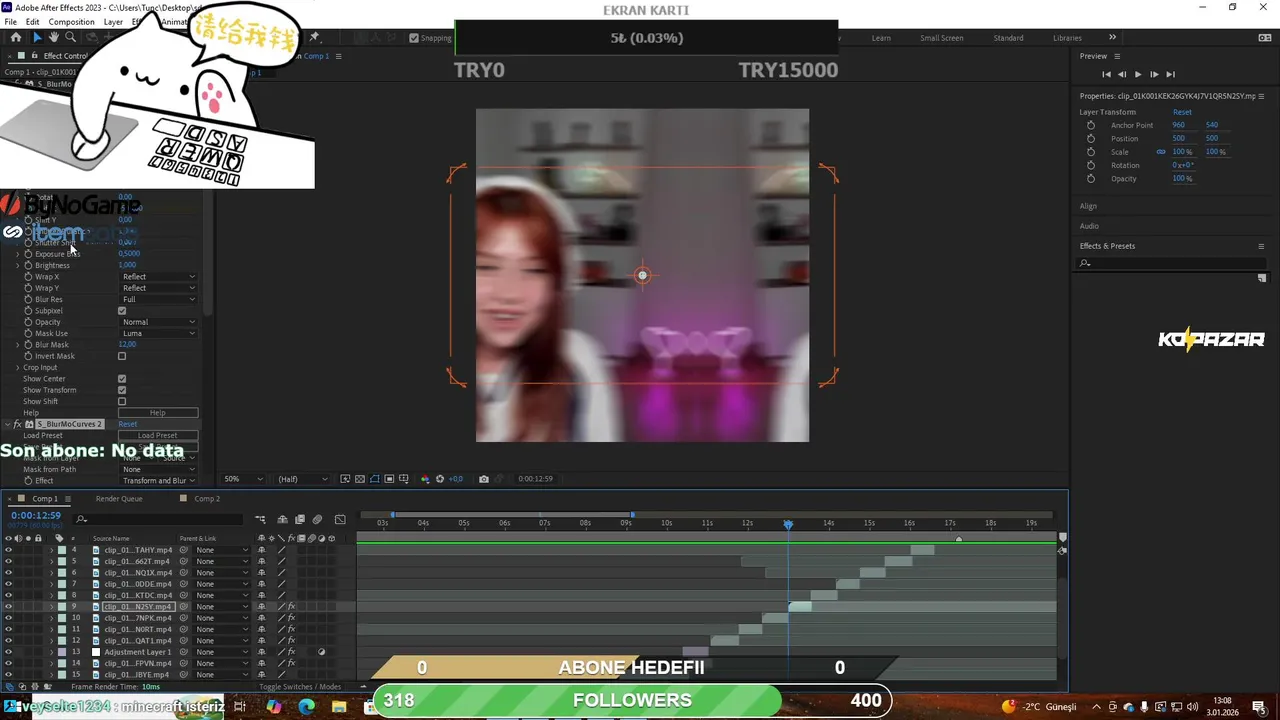
Task: Click Toggle Switches / Modes button
Action: coord(300,687)
